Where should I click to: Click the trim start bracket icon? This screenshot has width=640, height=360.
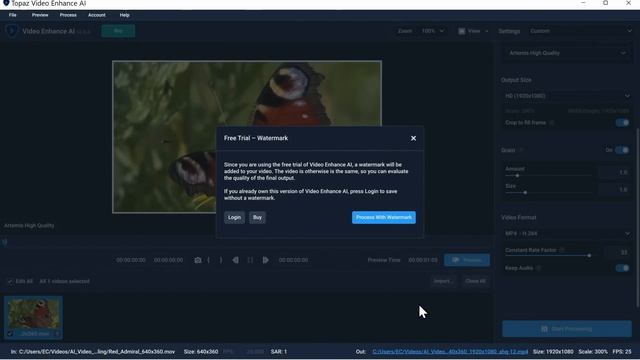209,260
